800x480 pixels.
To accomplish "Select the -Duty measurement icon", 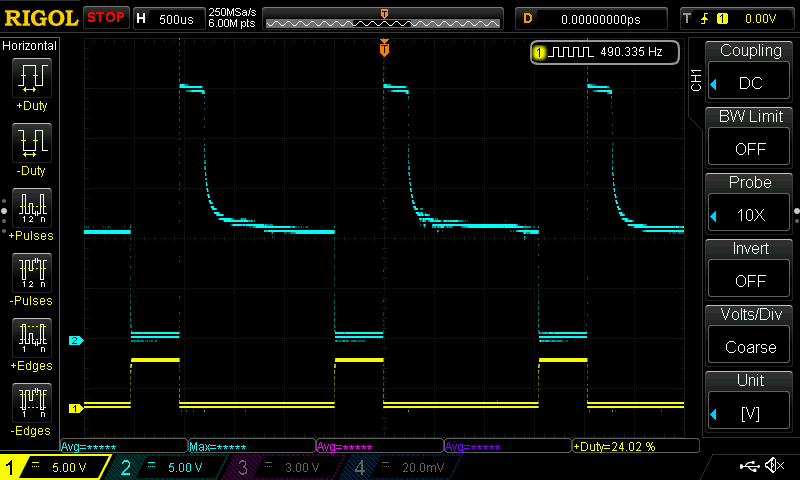I will point(31,143).
